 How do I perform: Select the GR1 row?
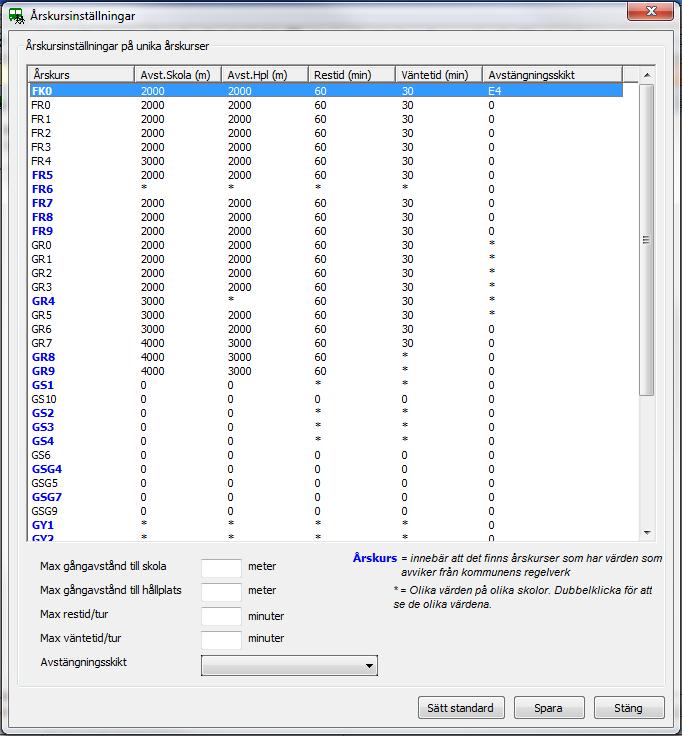pos(326,259)
